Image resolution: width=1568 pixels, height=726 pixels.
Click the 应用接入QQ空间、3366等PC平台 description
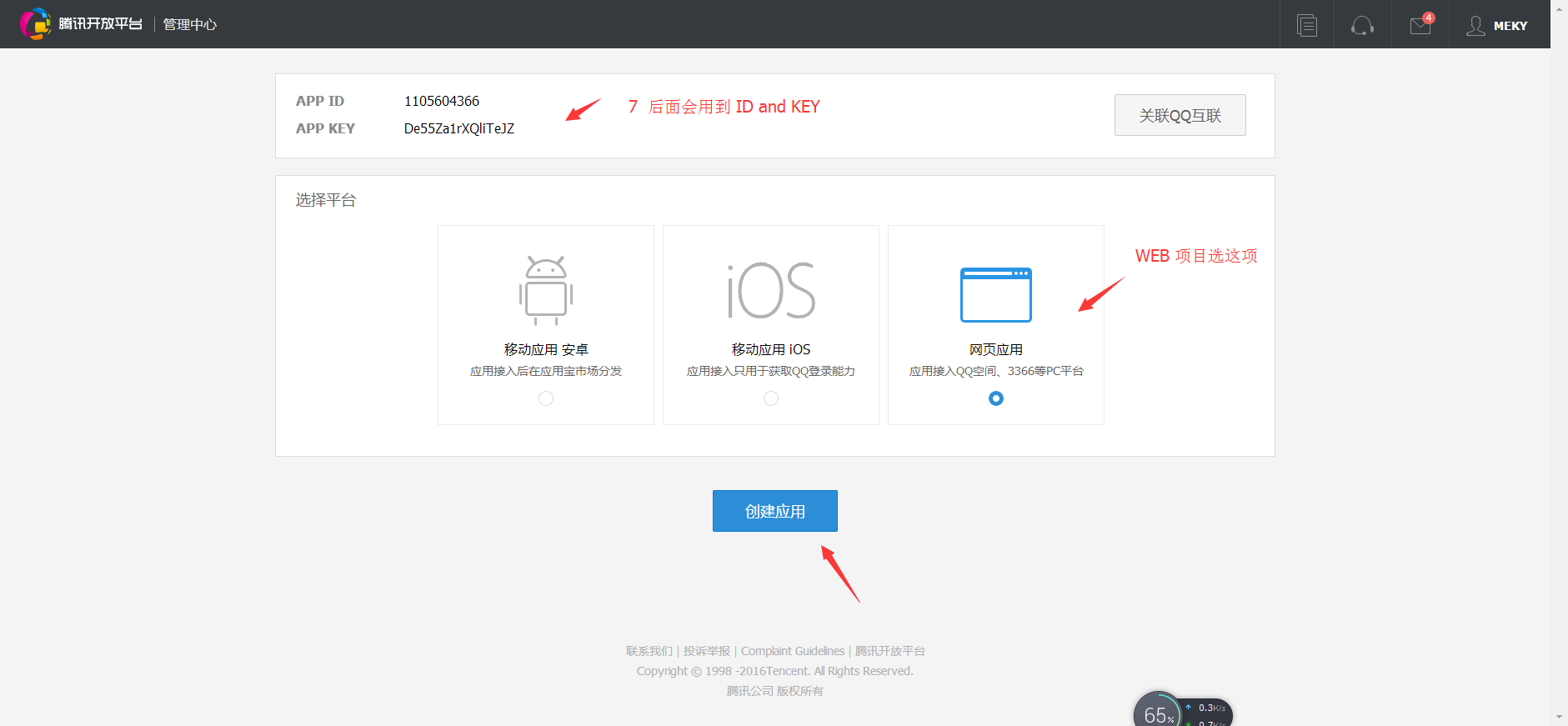[996, 371]
